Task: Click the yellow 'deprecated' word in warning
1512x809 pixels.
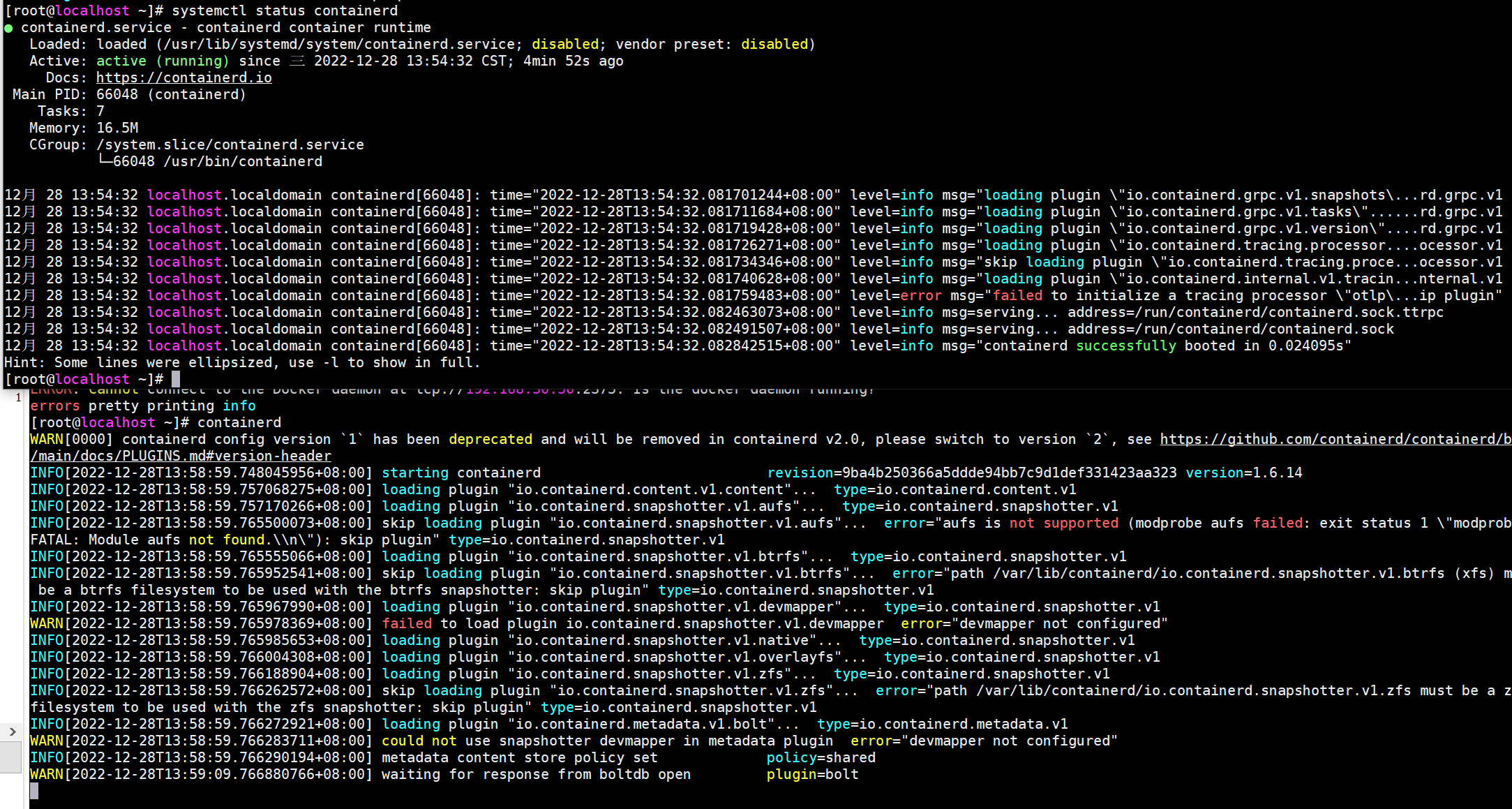Action: [490, 439]
